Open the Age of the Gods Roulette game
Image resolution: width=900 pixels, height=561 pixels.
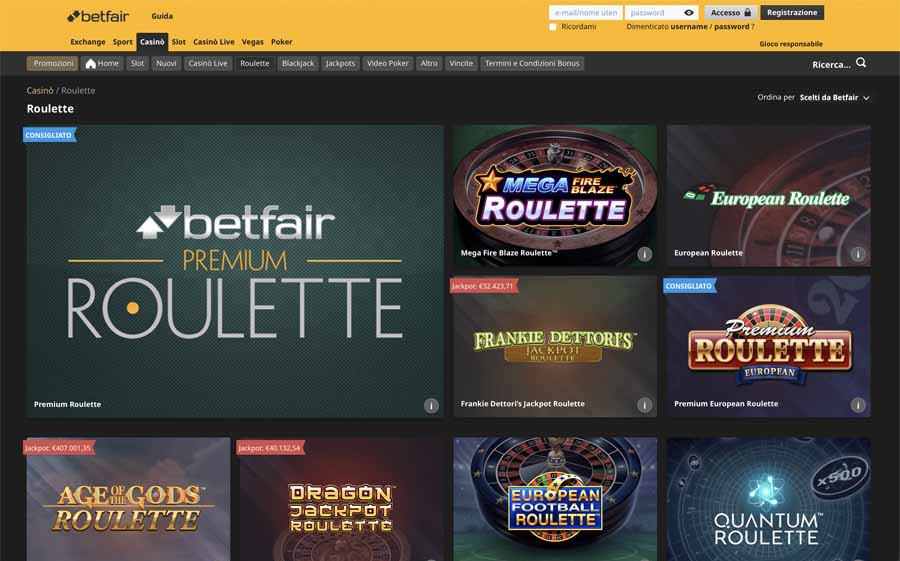(128, 500)
